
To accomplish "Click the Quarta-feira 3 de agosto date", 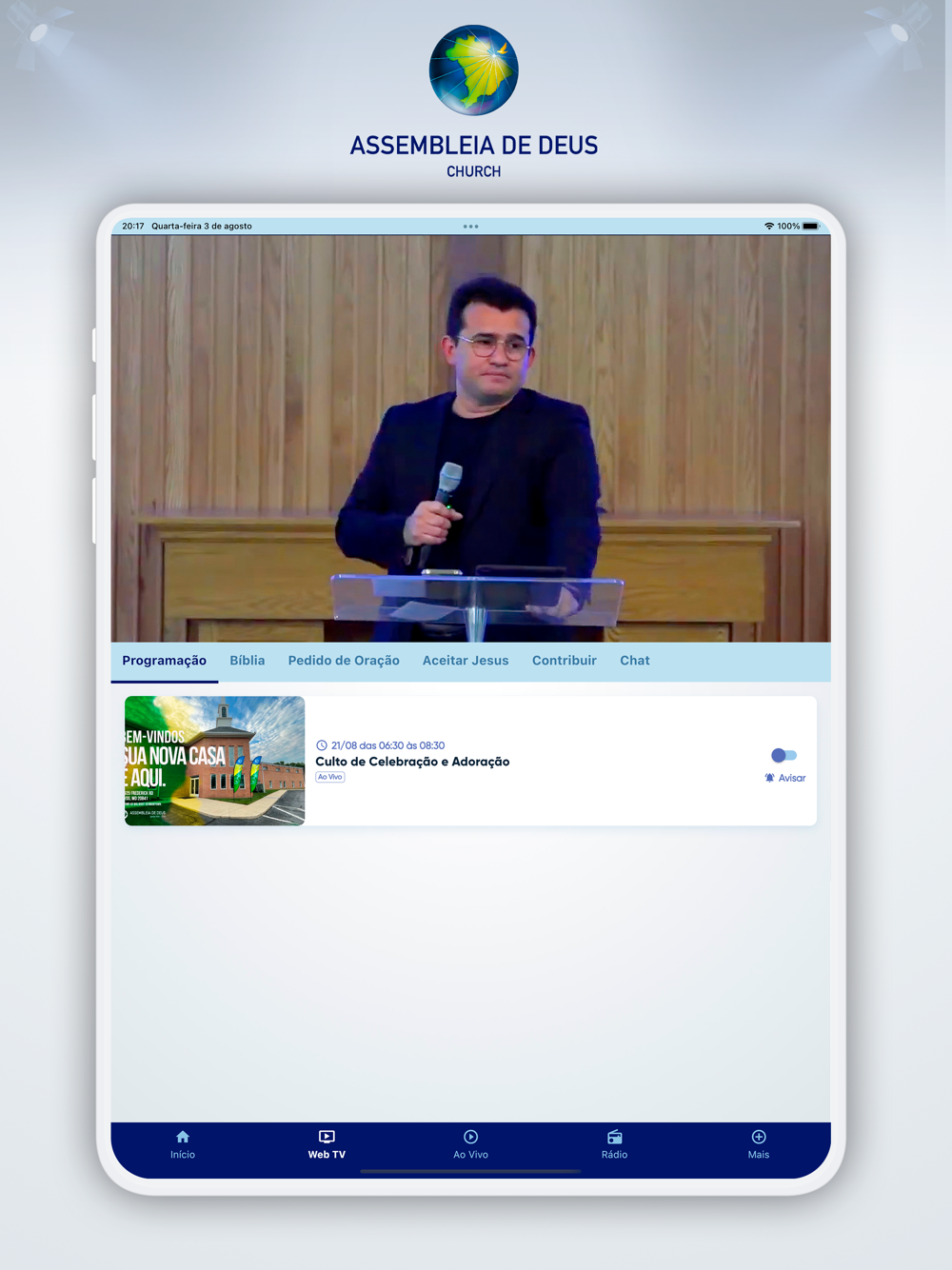I will [202, 227].
